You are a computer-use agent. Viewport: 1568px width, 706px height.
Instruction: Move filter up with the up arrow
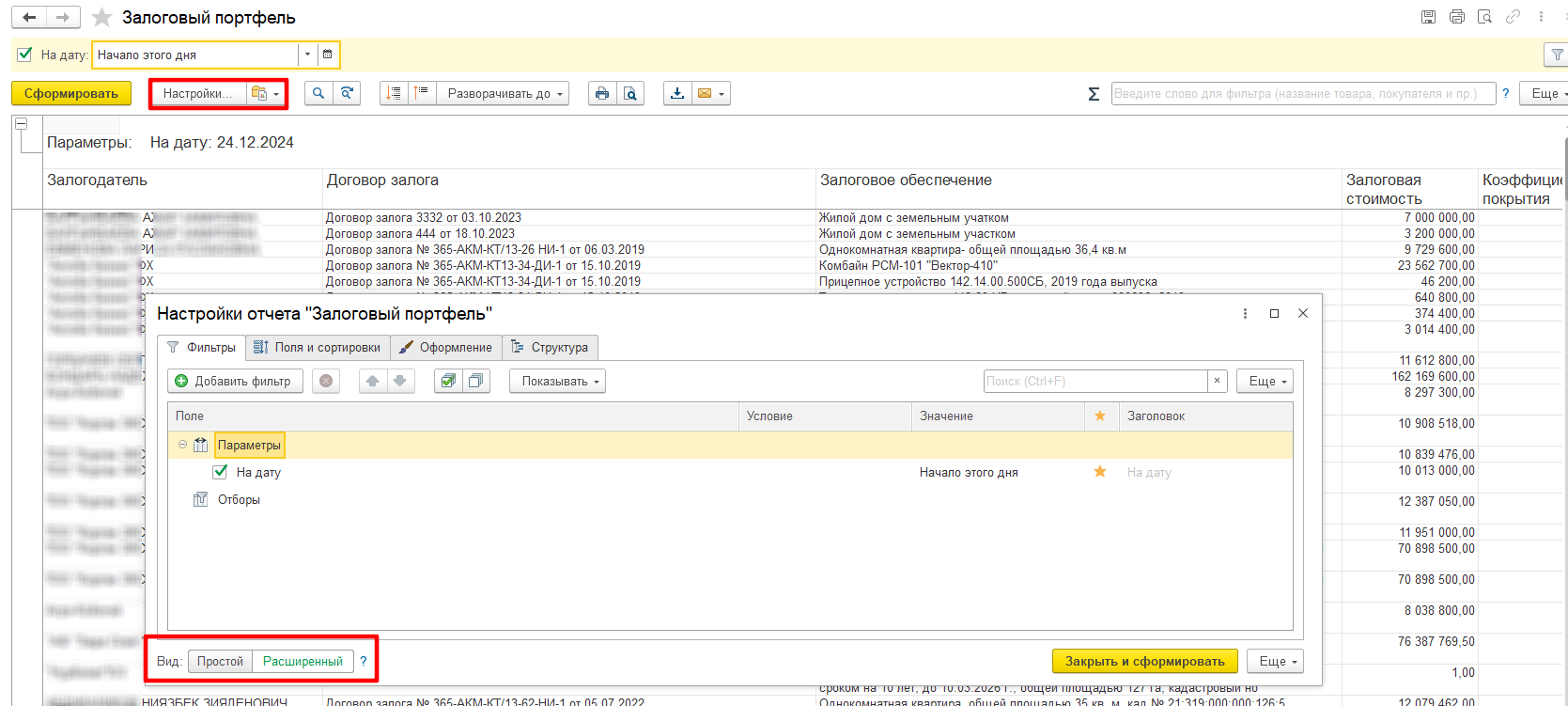[373, 381]
